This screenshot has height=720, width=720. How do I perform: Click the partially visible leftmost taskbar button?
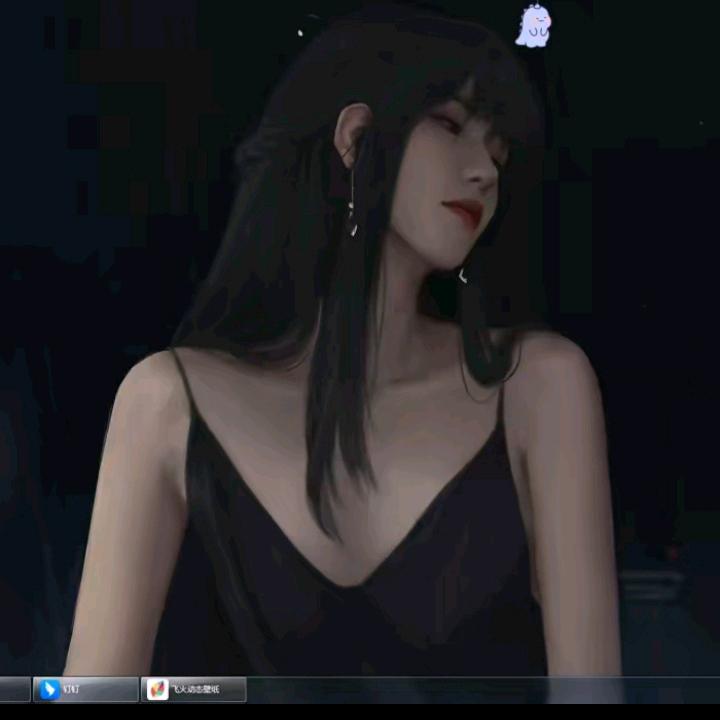14,689
